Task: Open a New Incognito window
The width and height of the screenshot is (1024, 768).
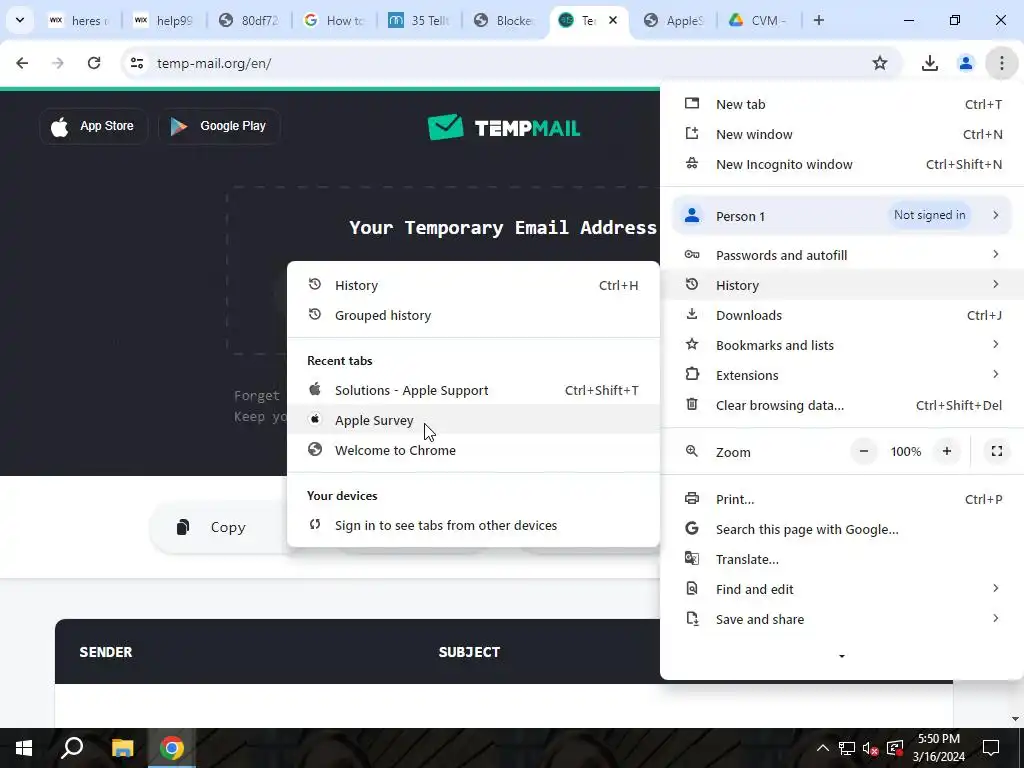Action: click(x=842, y=165)
